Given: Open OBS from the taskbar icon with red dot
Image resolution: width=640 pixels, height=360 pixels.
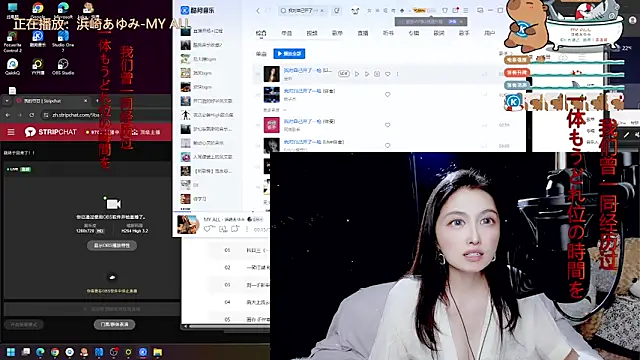Looking at the screenshot, I should (x=113, y=352).
